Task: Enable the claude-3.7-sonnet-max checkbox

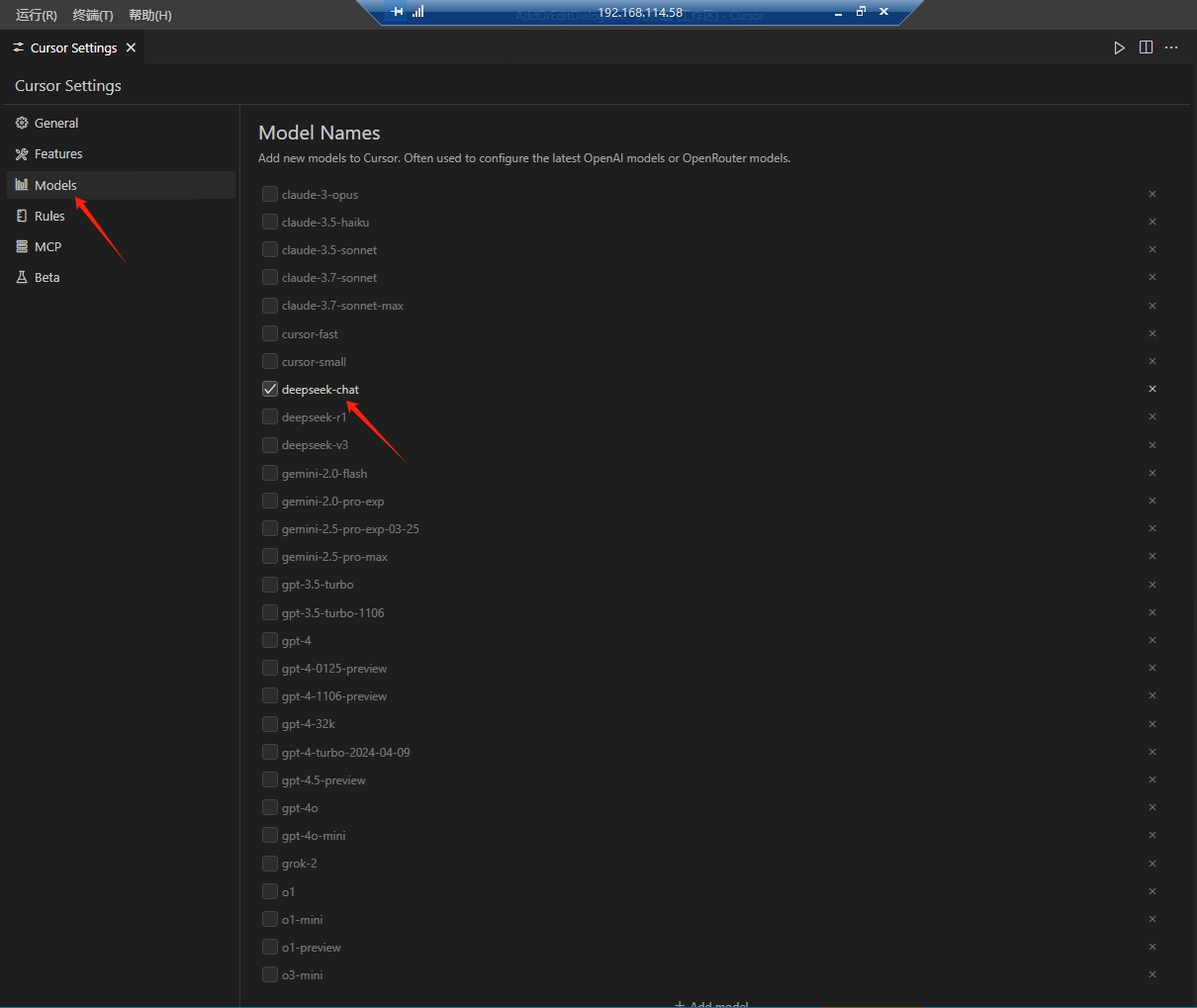Action: (269, 305)
